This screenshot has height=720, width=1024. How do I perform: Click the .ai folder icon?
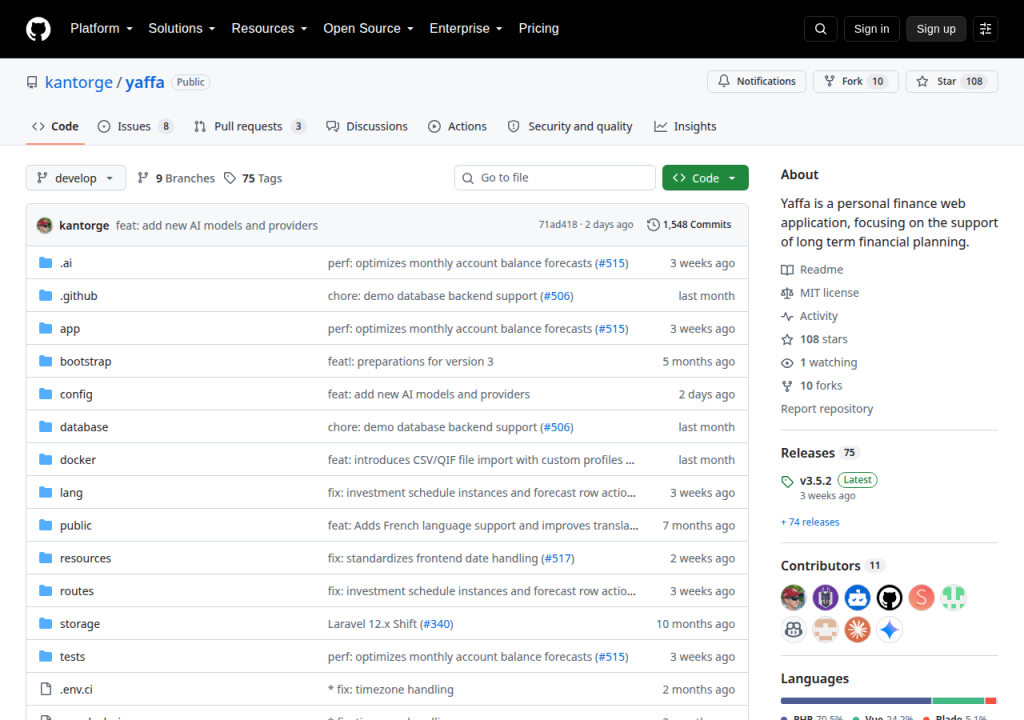coord(45,263)
